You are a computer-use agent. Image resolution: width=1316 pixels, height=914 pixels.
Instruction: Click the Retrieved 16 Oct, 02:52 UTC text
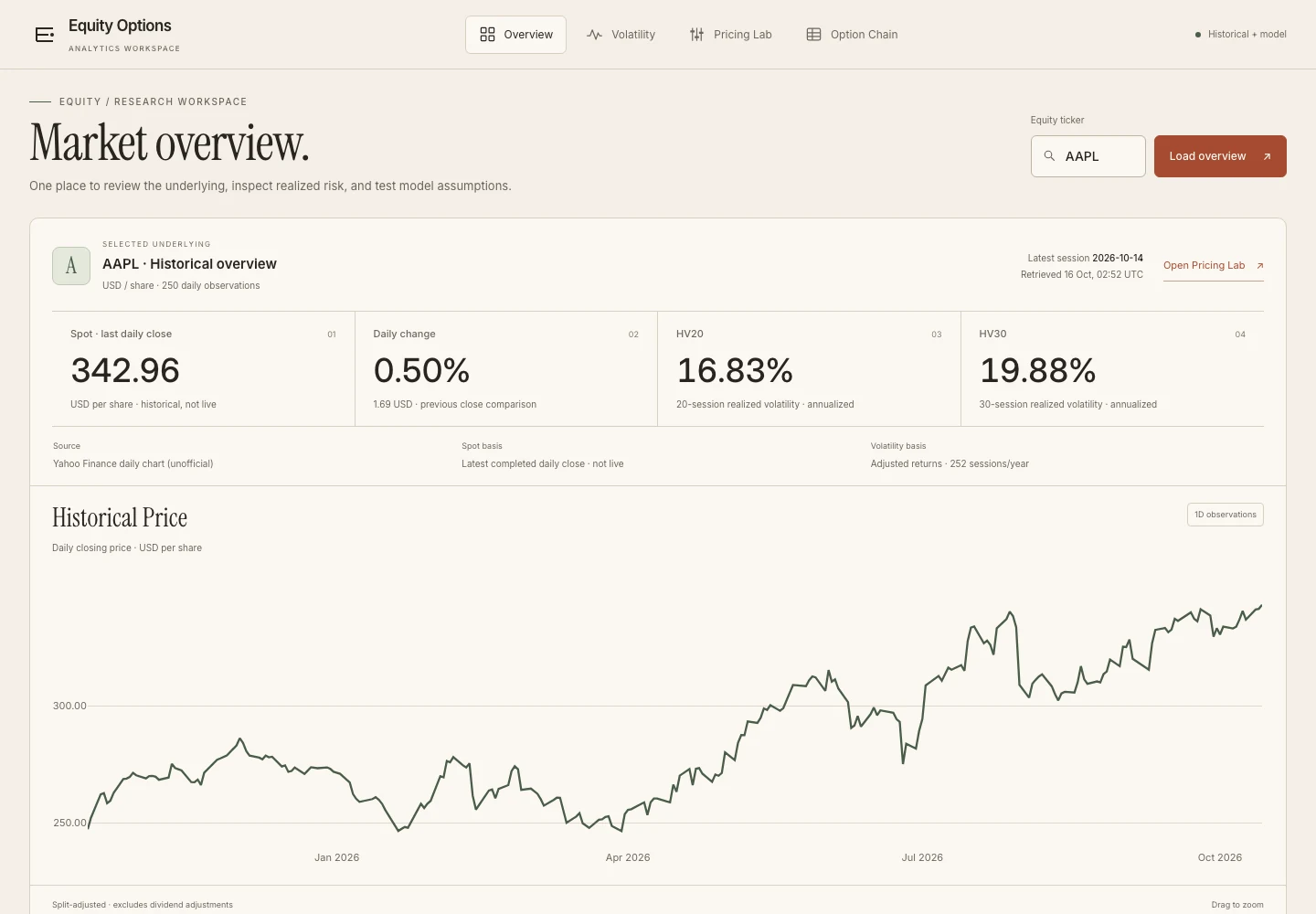[1082, 274]
